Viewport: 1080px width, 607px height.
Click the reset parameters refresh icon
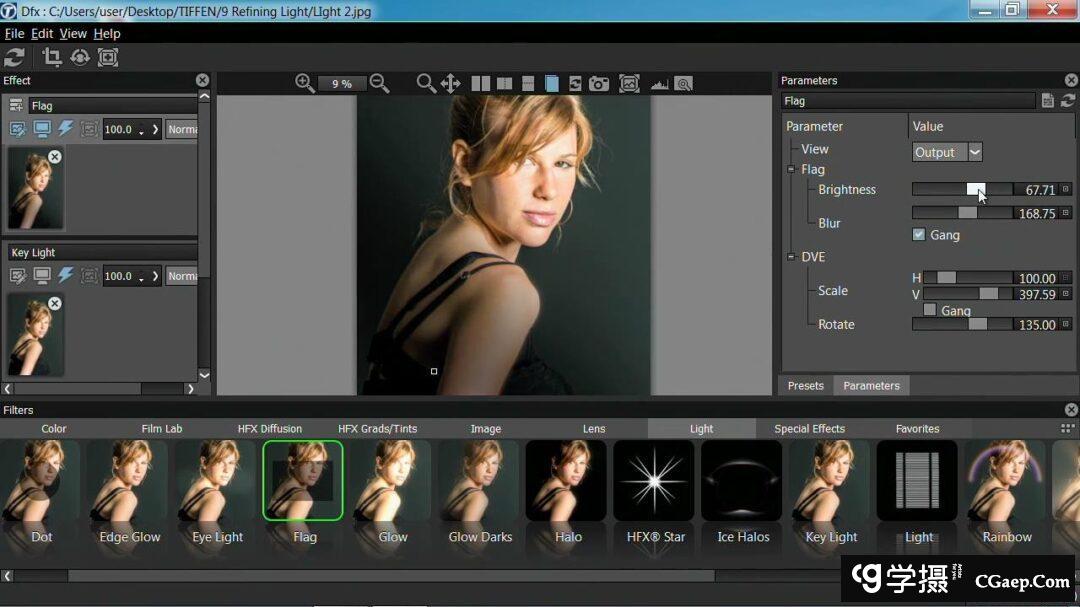point(1068,101)
